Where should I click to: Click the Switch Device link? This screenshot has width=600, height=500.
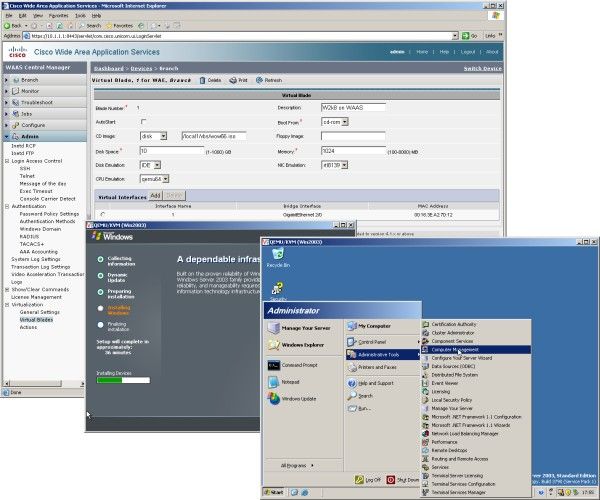[x=483, y=68]
